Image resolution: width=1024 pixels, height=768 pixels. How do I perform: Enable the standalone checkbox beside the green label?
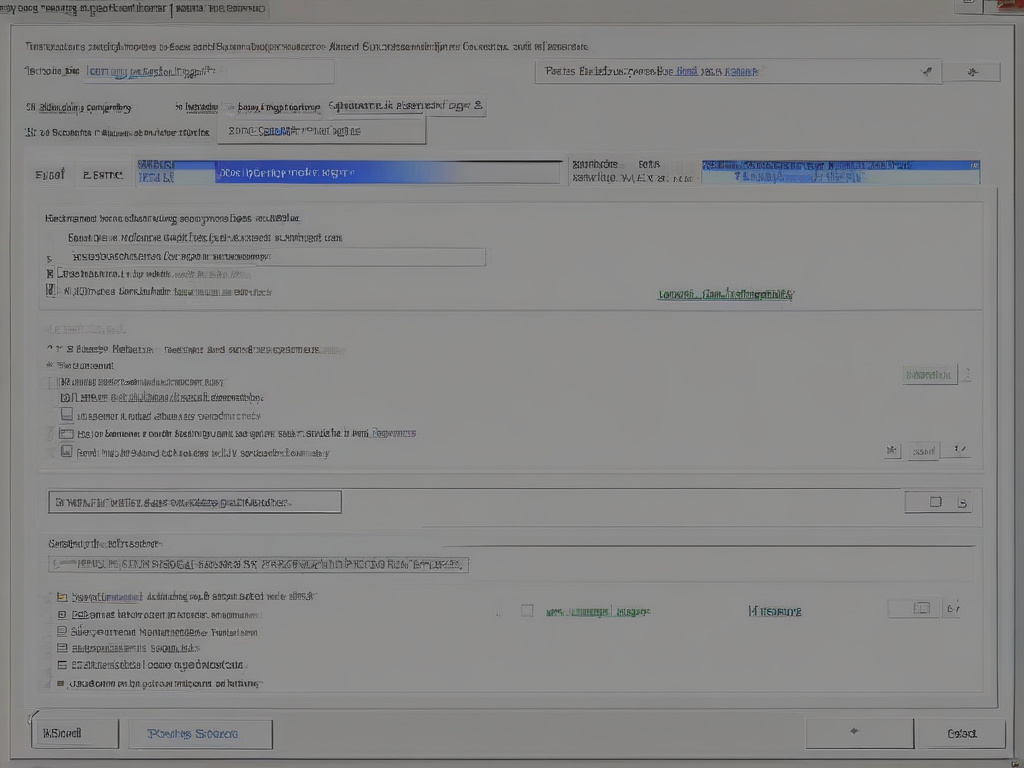tap(527, 610)
